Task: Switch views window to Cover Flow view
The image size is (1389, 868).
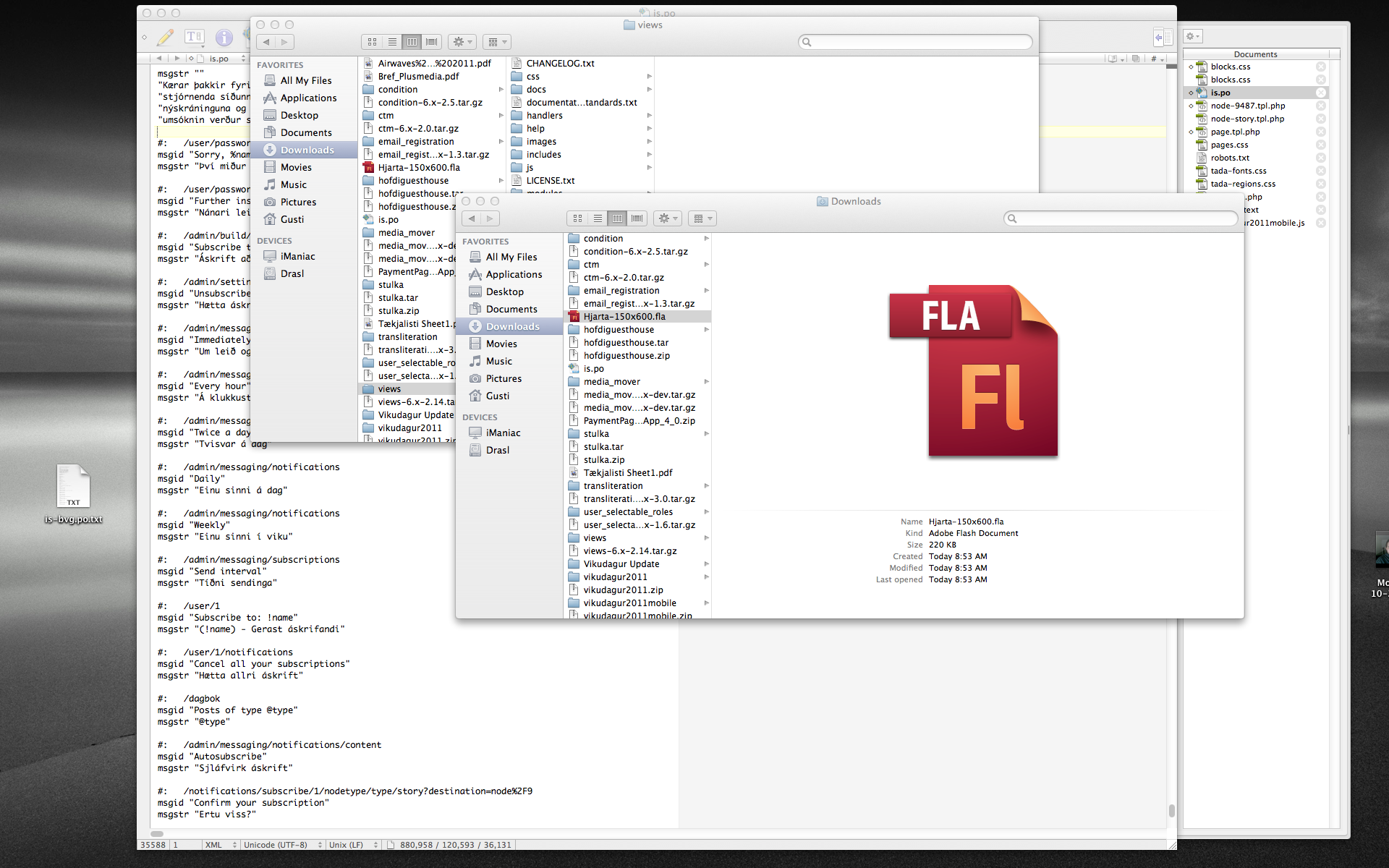Action: 432,42
